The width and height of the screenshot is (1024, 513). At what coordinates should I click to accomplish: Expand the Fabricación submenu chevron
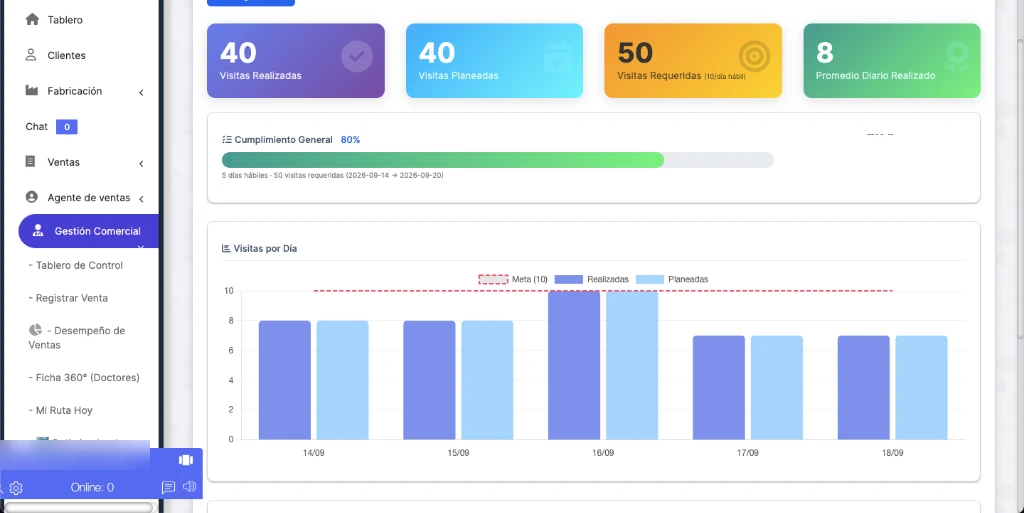(x=141, y=93)
